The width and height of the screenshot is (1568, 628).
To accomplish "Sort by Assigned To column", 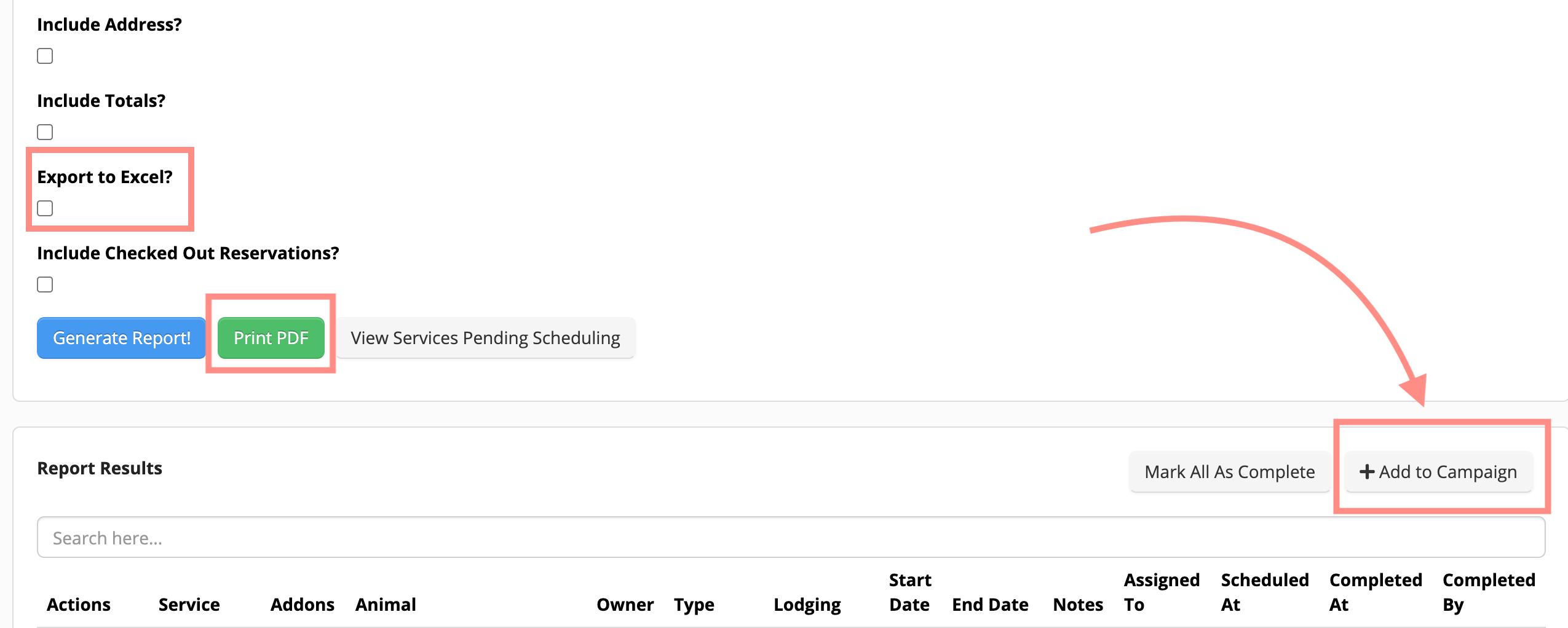I will [1162, 592].
